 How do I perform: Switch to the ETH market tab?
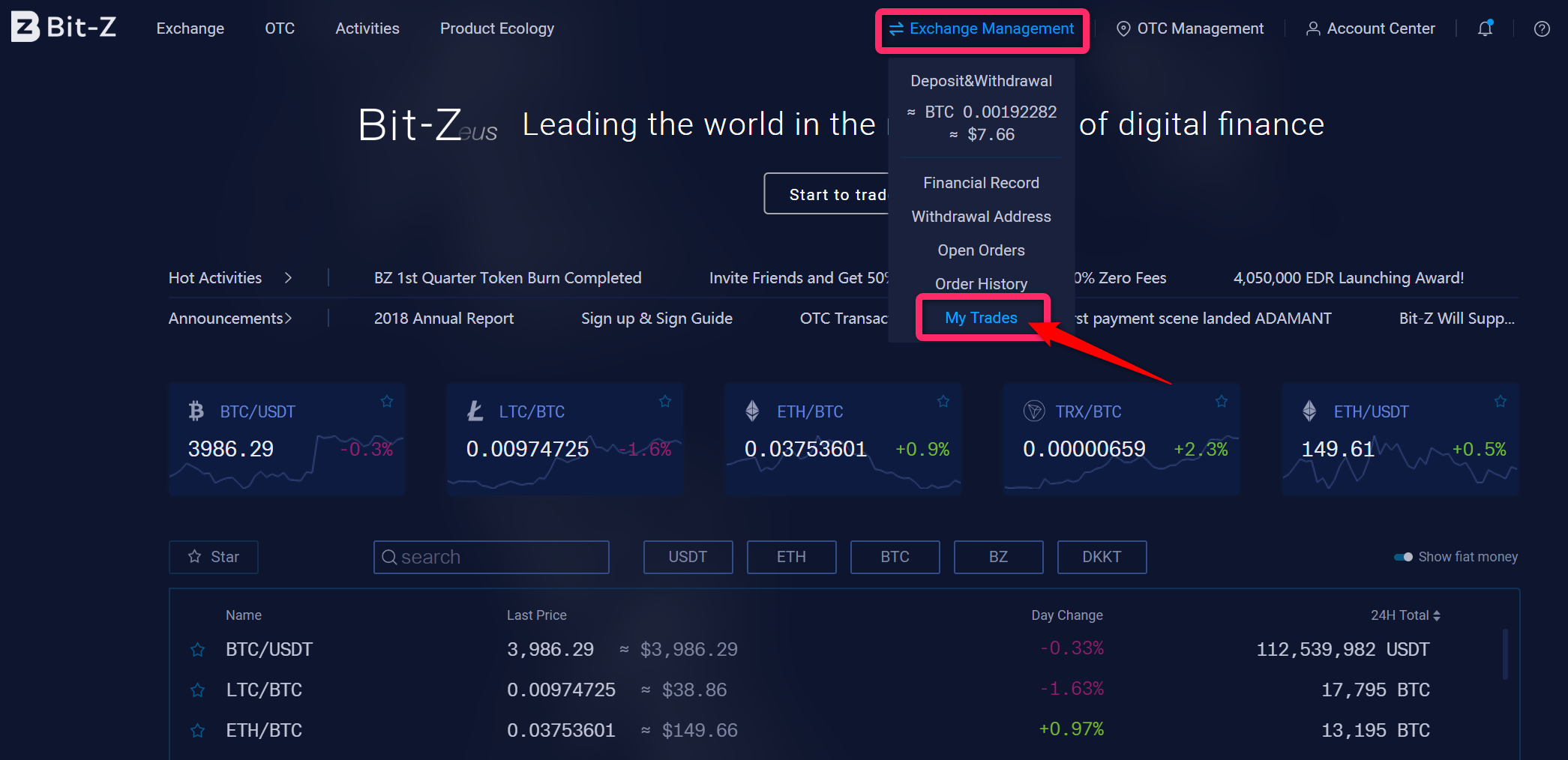pos(791,557)
